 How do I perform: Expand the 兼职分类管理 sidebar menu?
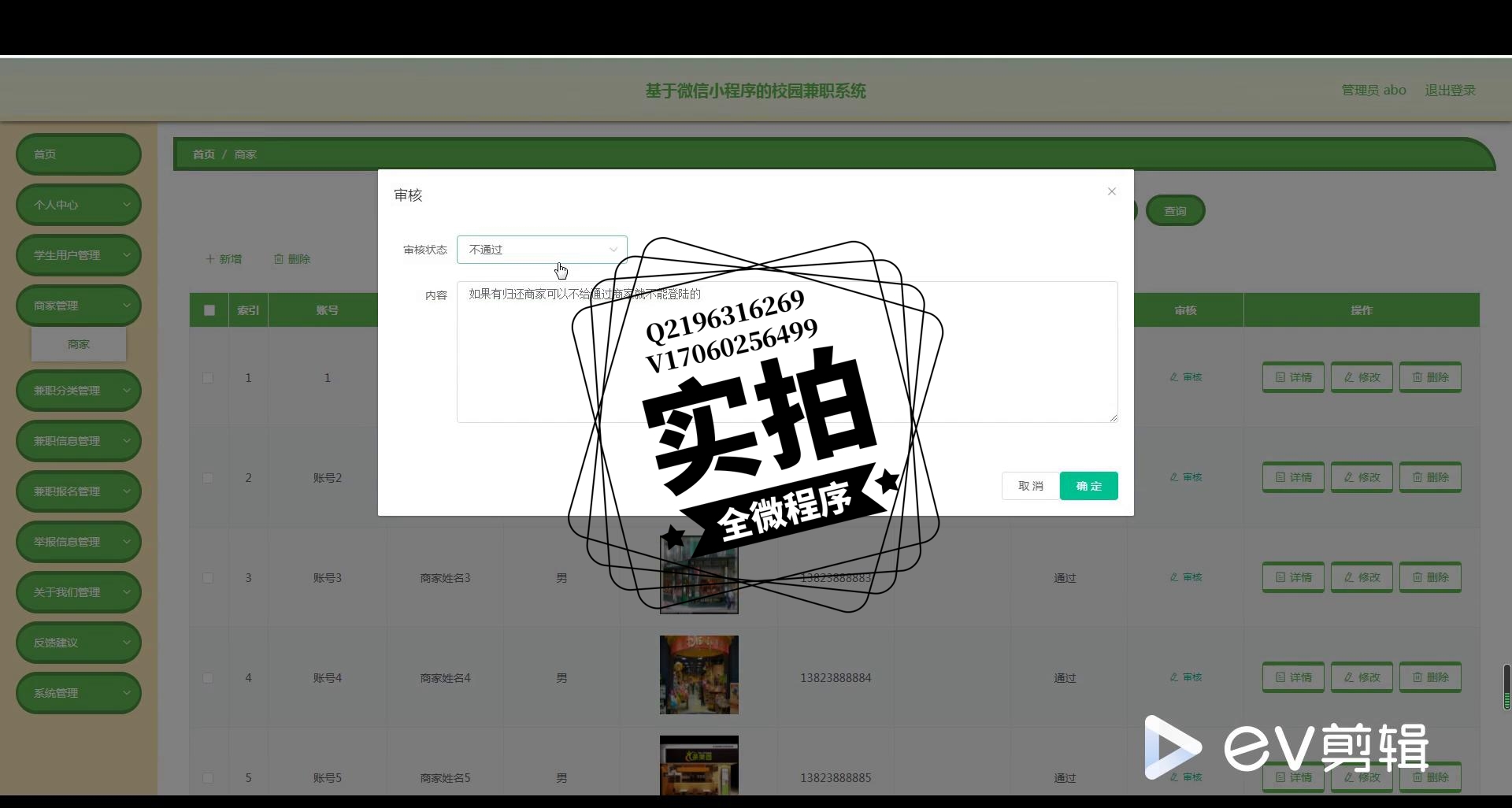pos(79,391)
